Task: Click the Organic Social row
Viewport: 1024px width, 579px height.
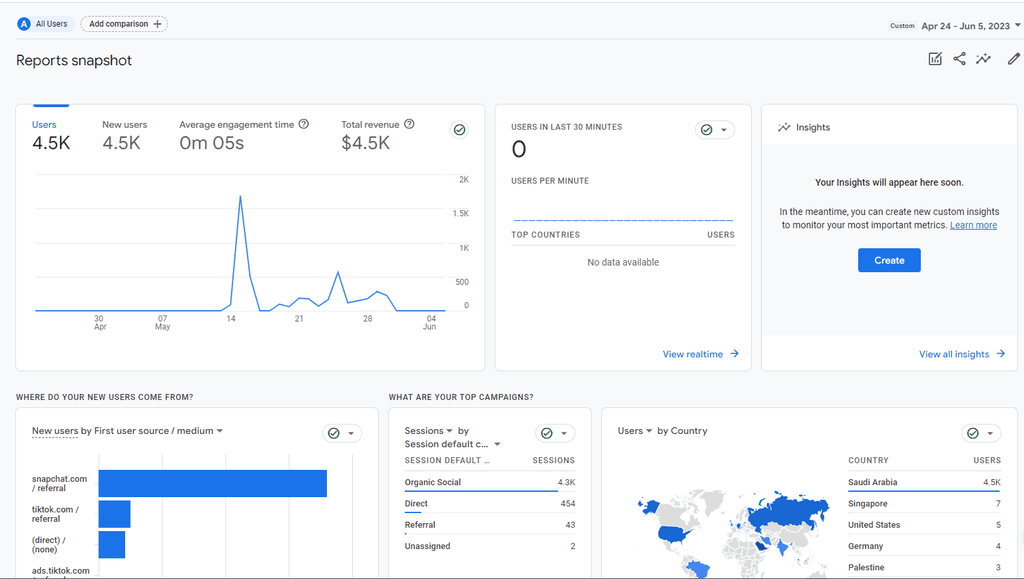Action: [490, 482]
